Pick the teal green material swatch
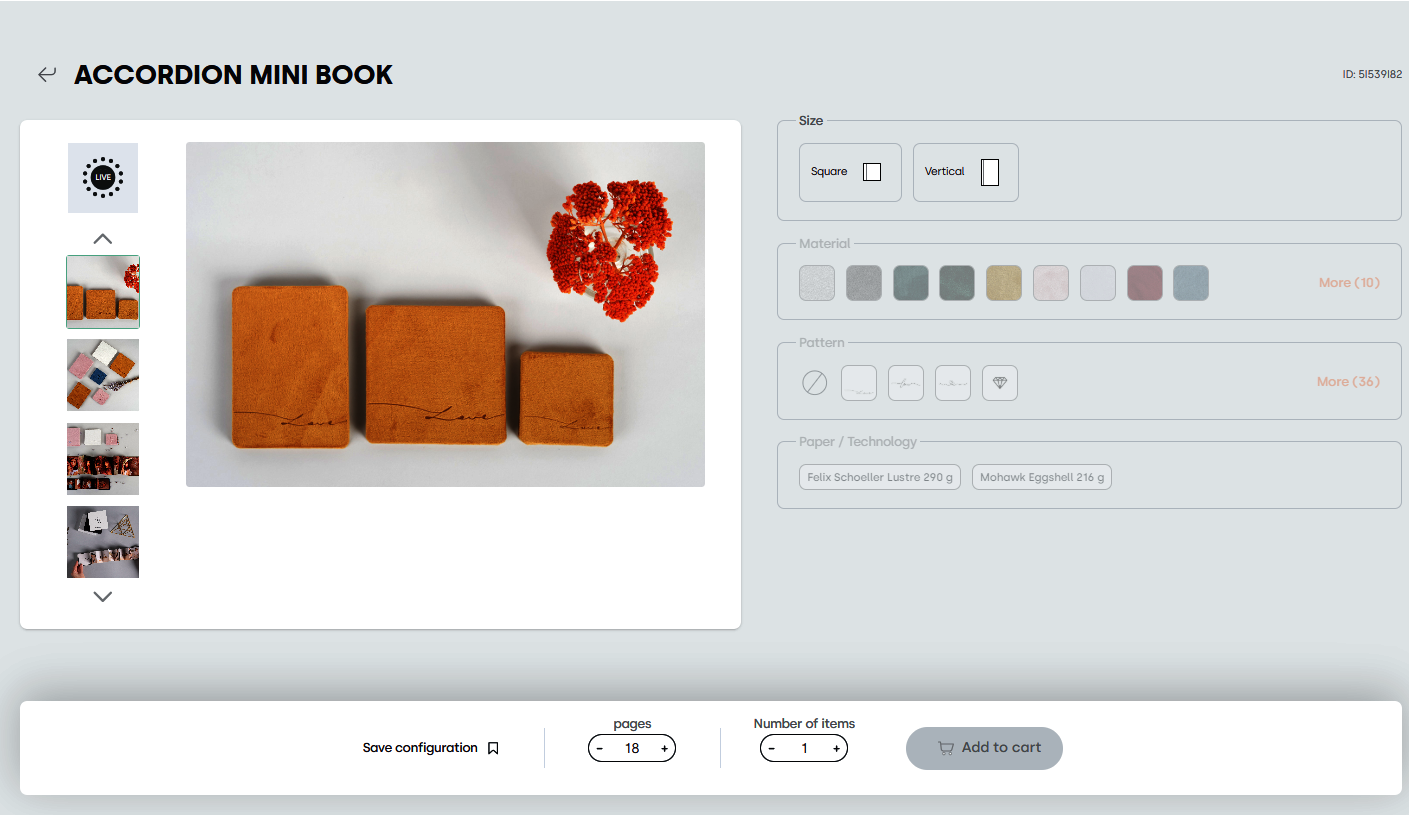The height and width of the screenshot is (815, 1409). pyautogui.click(x=911, y=283)
